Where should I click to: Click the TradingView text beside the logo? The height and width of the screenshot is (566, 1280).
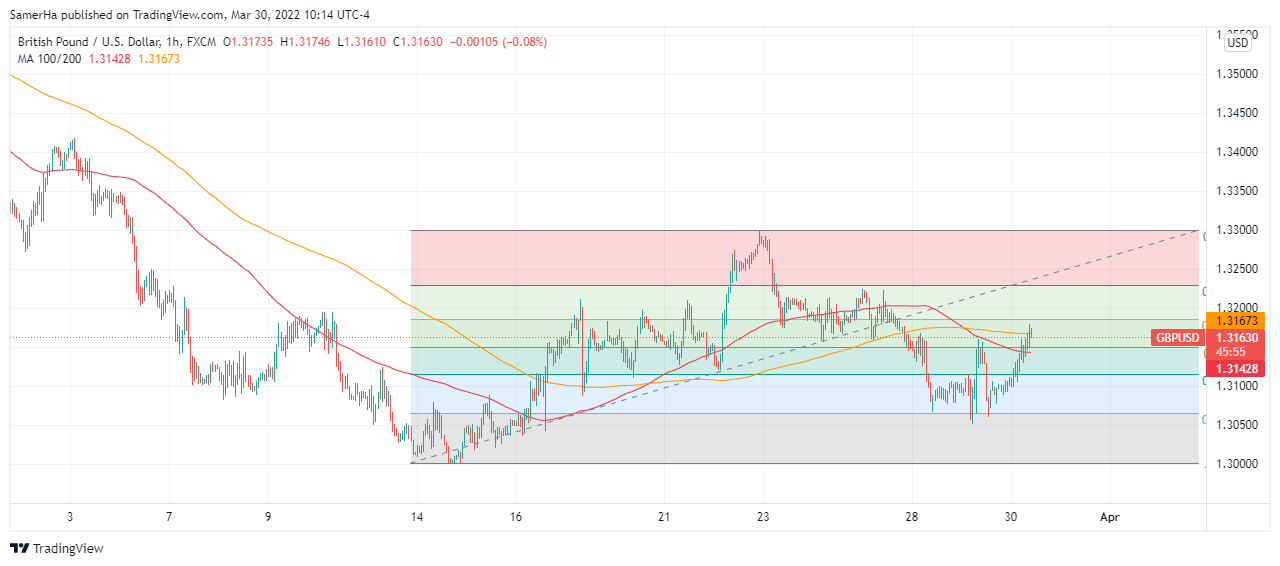68,548
